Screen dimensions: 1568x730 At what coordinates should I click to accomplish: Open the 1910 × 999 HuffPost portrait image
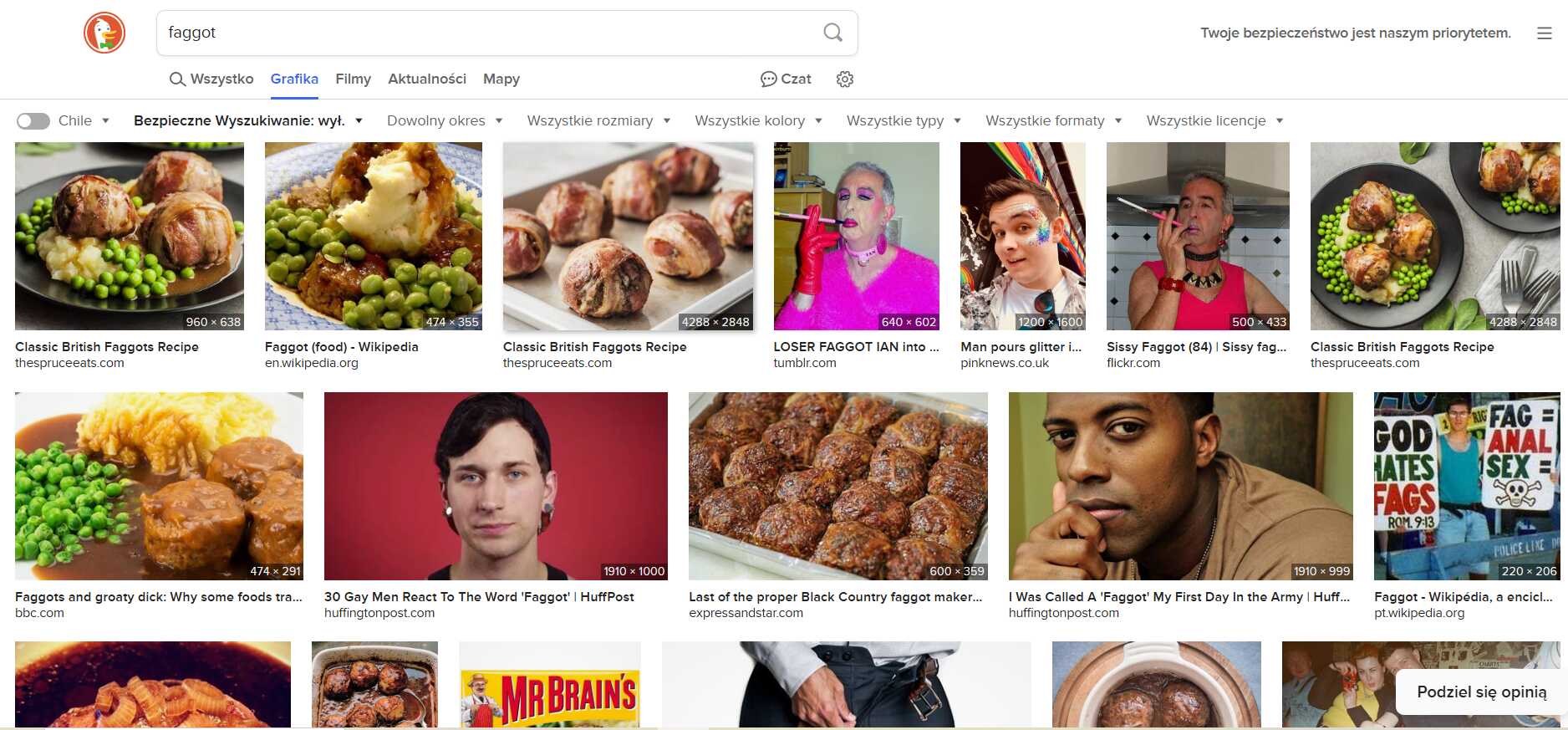pos(1181,486)
